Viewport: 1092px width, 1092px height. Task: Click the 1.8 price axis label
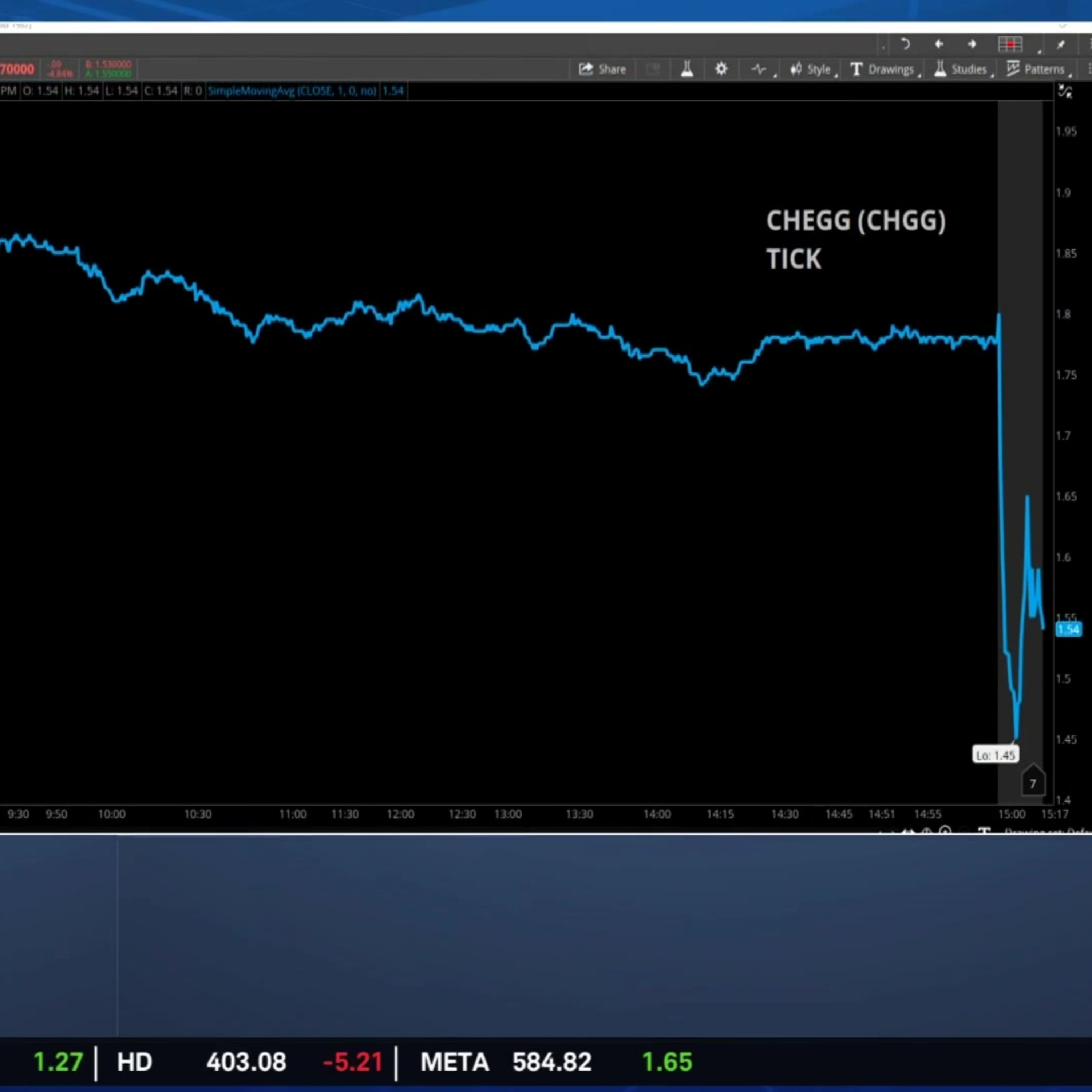coord(1063,314)
